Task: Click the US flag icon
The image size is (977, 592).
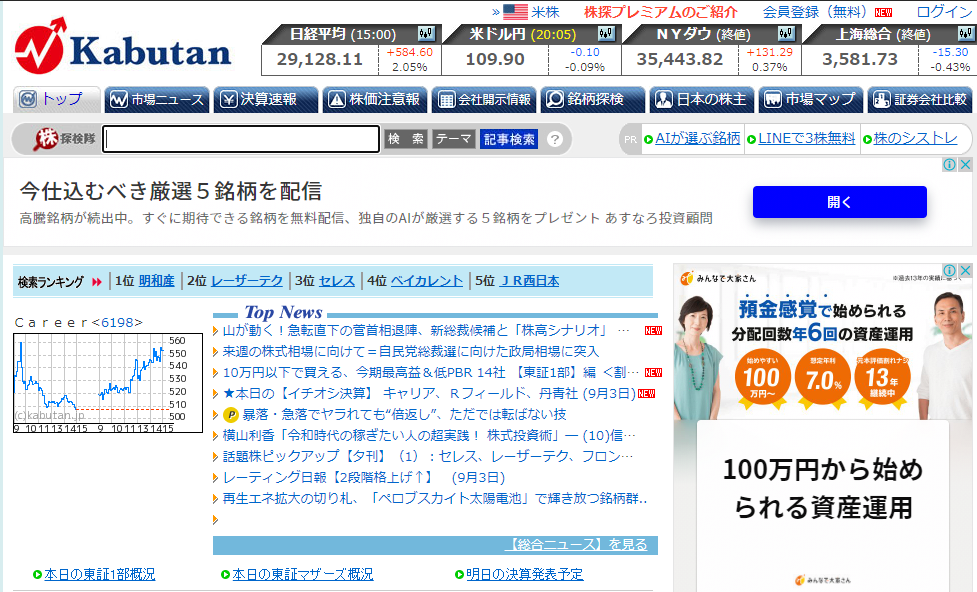Action: [x=515, y=12]
